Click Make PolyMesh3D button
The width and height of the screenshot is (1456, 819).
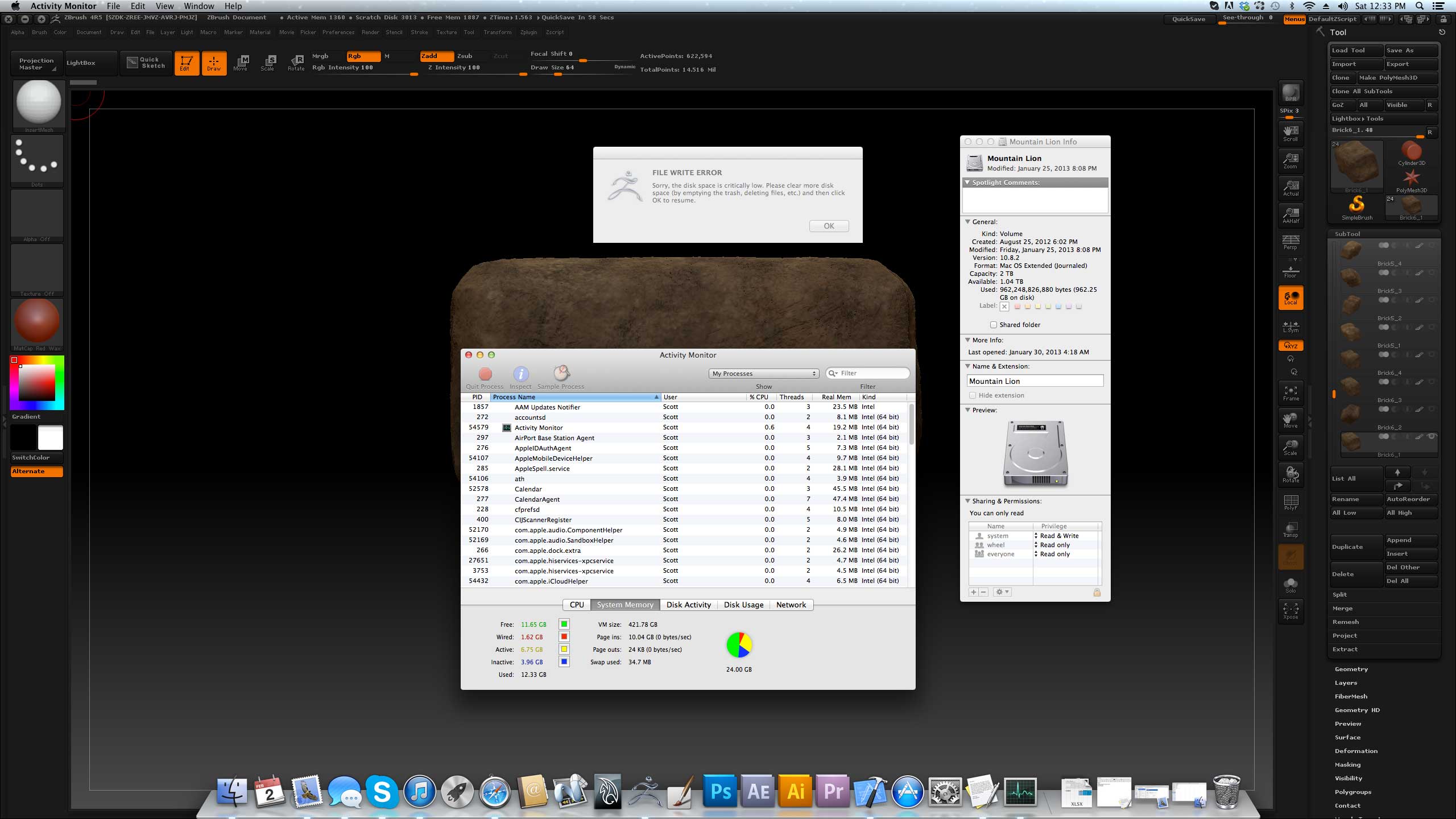[x=1397, y=78]
